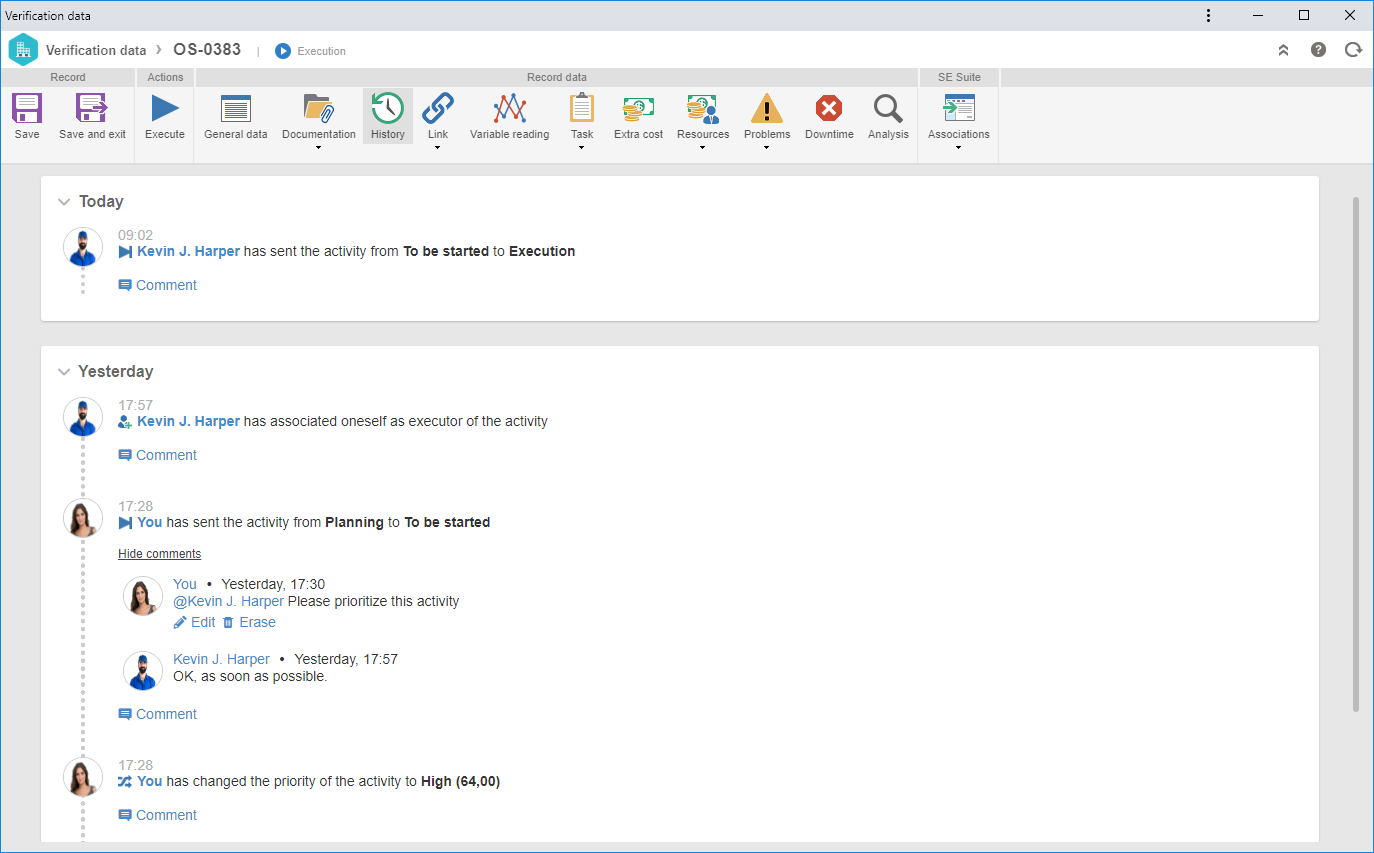Click your avatar on 17:28 Planning entry
Screen dimensions: 1374x853
click(83, 518)
